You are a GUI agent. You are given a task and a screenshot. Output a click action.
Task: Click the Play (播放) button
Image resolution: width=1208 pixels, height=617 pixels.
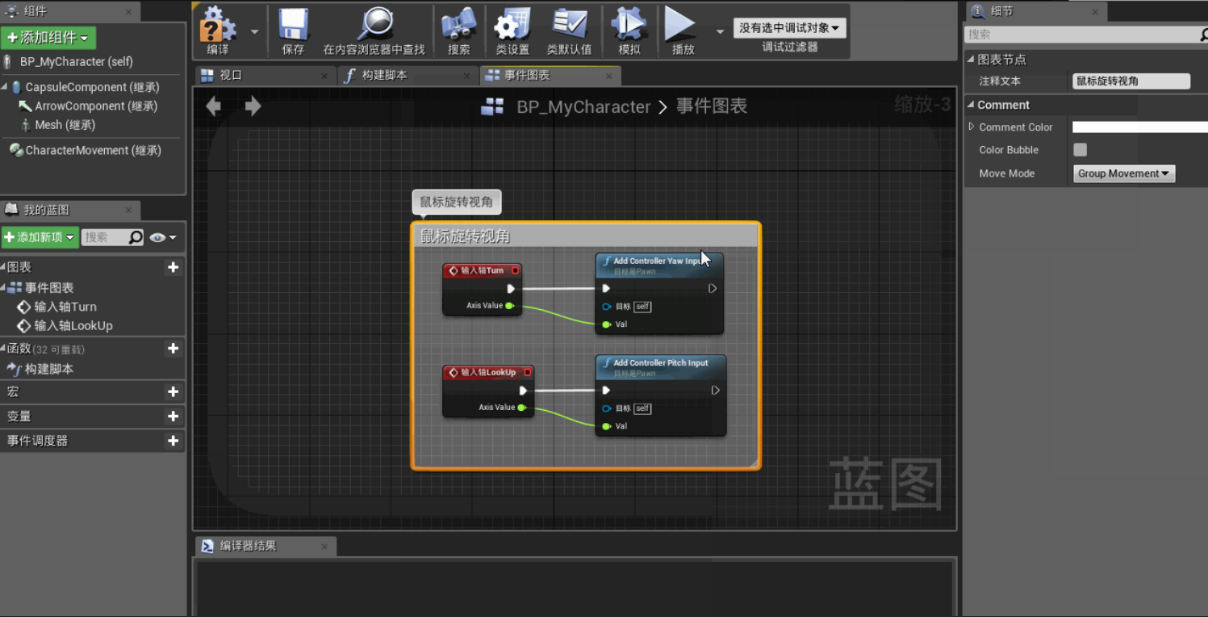click(682, 24)
